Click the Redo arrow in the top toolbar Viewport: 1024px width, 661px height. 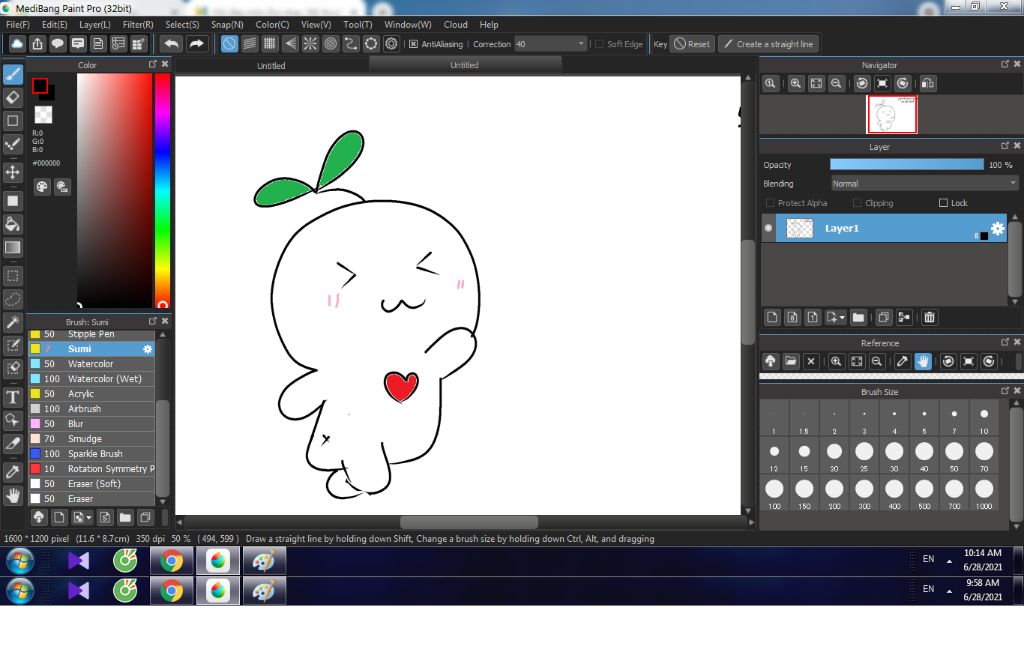pyautogui.click(x=196, y=44)
